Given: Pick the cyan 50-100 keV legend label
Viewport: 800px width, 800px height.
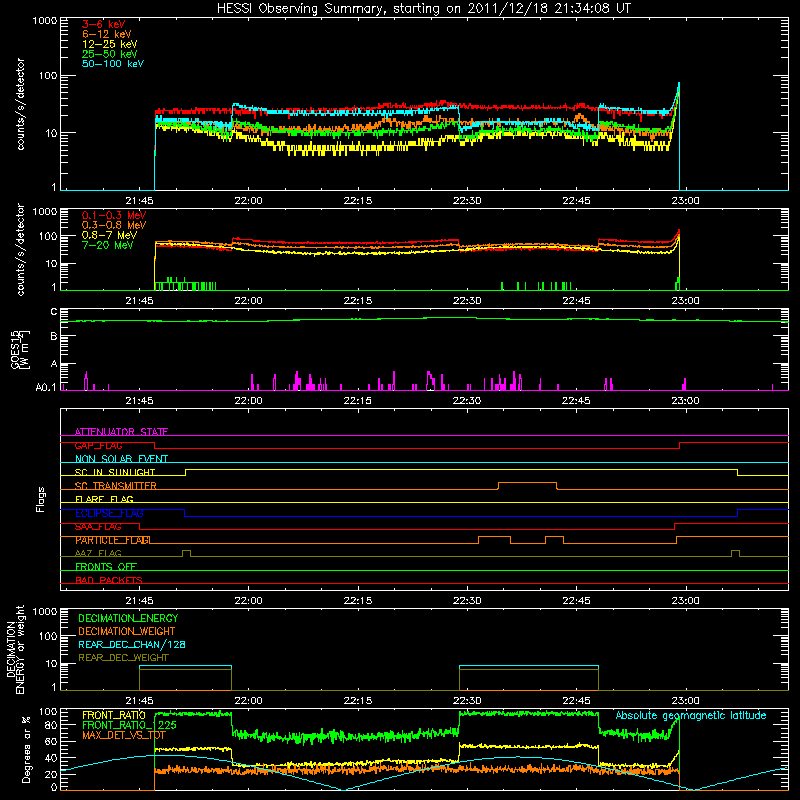Looking at the screenshot, I should (x=113, y=64).
